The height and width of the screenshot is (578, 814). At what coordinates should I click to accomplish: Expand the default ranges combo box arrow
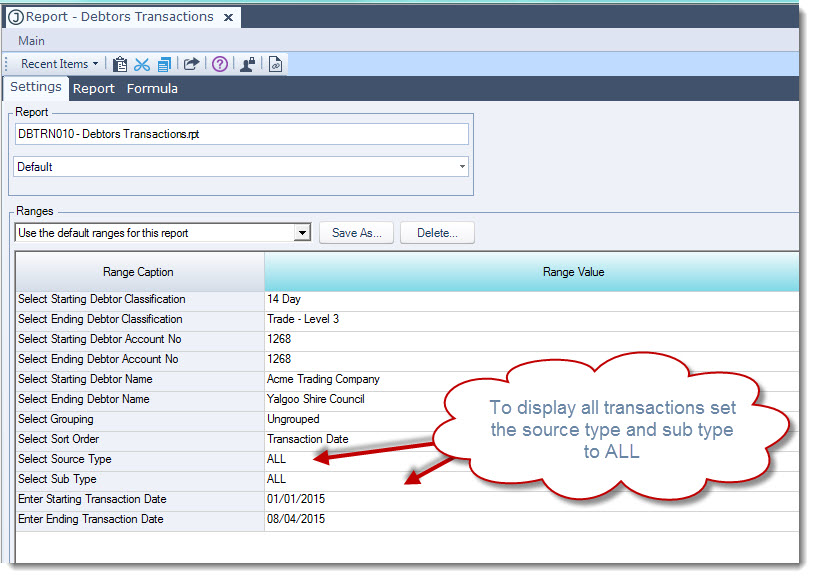(x=302, y=233)
